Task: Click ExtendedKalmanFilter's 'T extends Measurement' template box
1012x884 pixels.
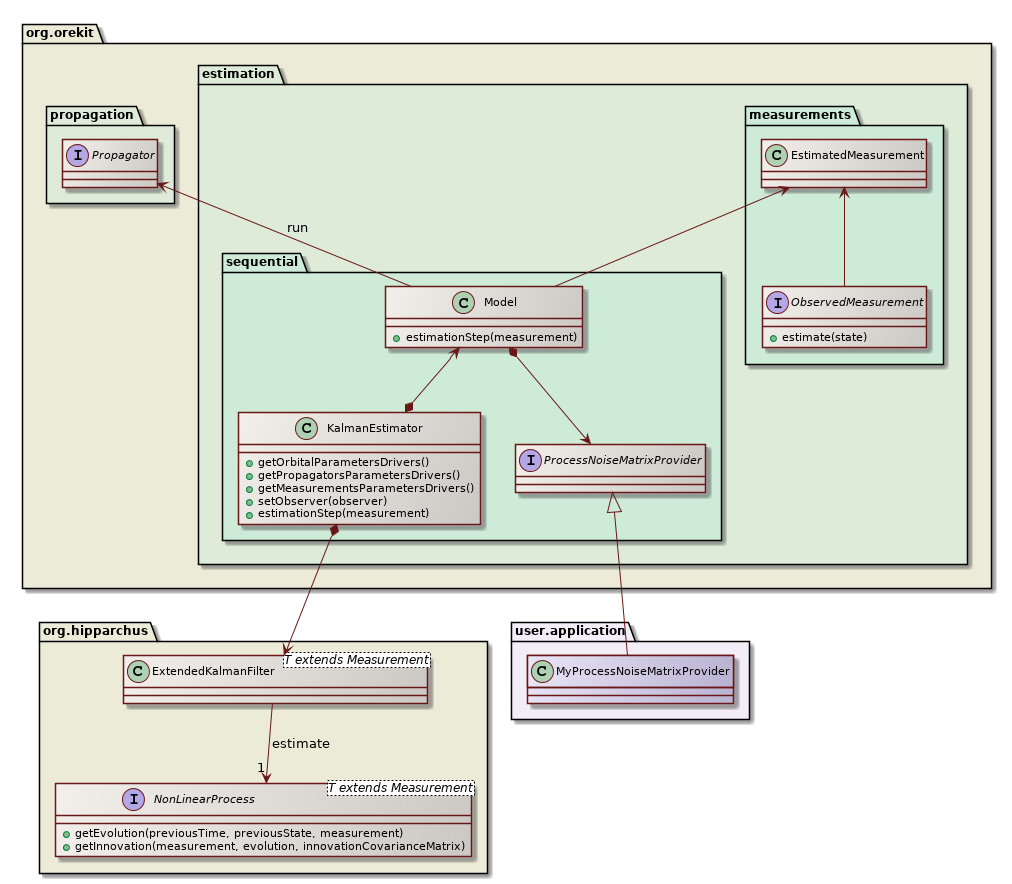Action: (x=356, y=660)
